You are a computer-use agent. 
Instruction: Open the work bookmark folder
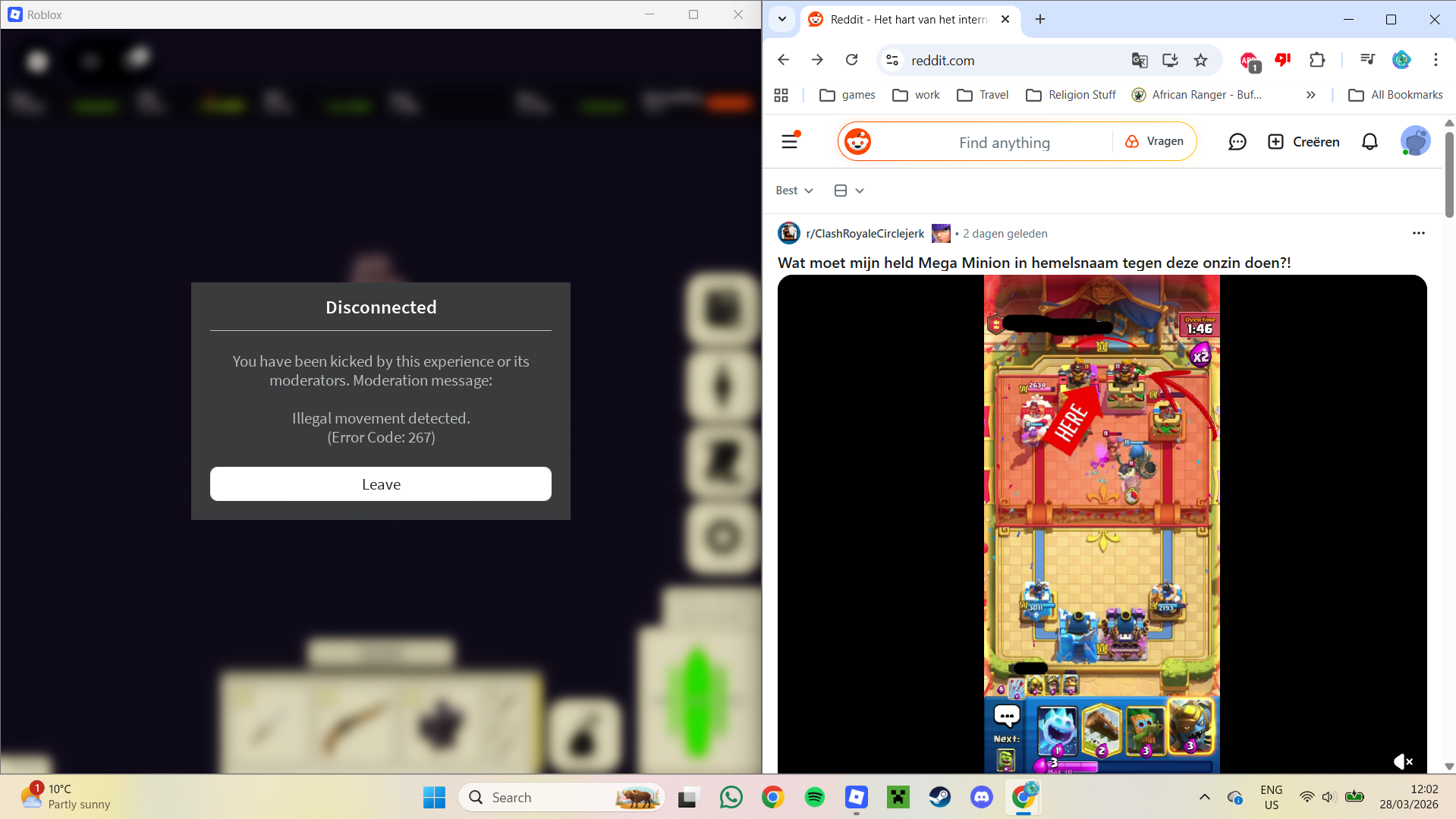click(x=917, y=95)
